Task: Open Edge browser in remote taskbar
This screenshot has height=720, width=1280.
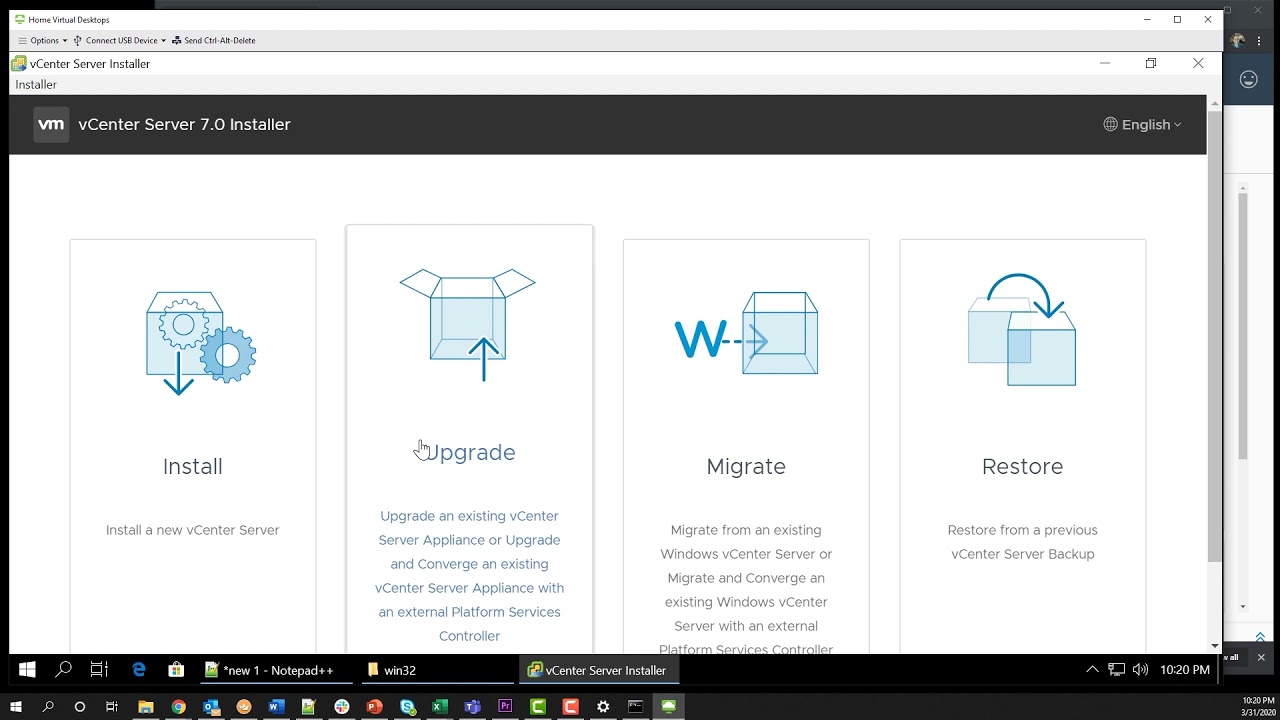Action: [x=139, y=670]
